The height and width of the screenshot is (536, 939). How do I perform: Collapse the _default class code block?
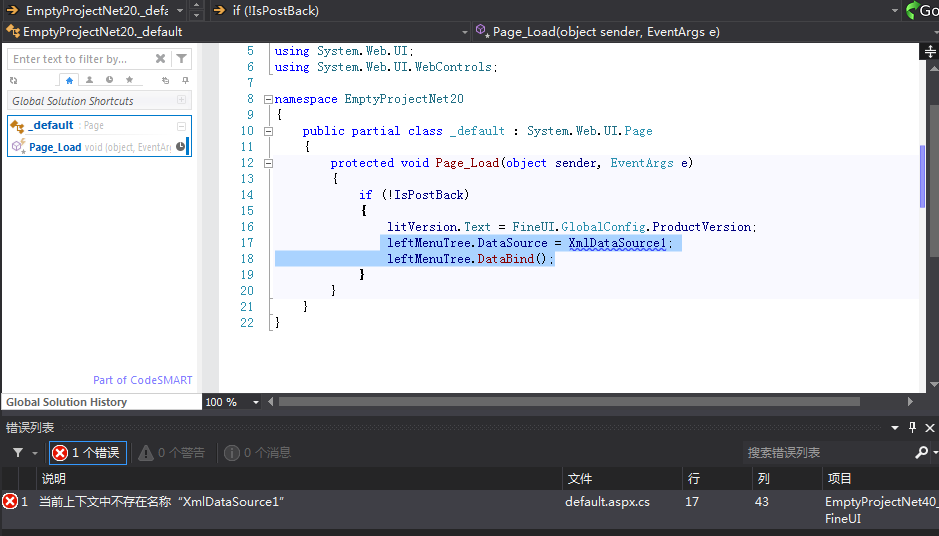tap(268, 131)
